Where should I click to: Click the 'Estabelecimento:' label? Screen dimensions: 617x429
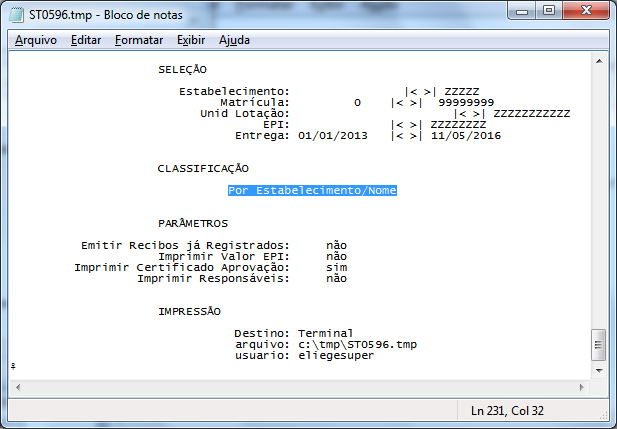click(x=234, y=92)
